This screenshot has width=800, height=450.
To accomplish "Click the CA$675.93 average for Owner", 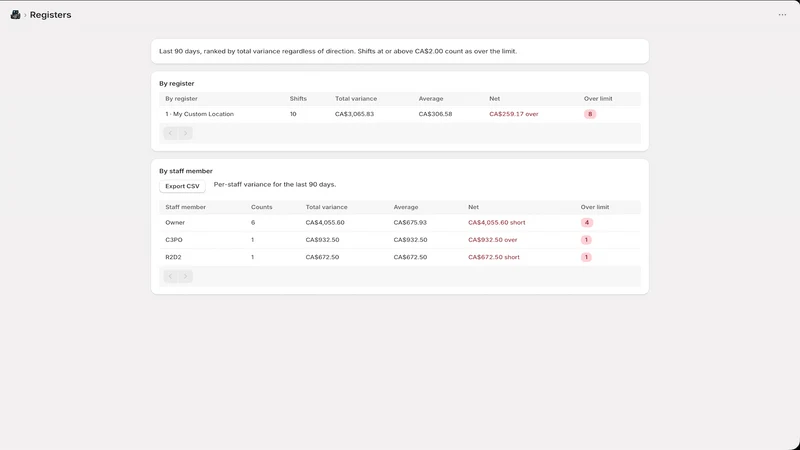I will click(x=410, y=222).
